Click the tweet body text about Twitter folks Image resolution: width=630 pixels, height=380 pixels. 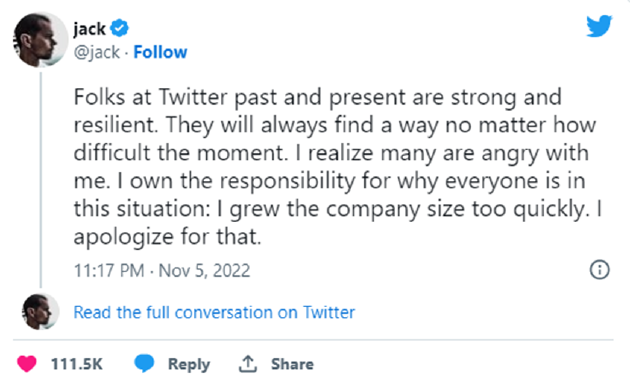pyautogui.click(x=338, y=166)
